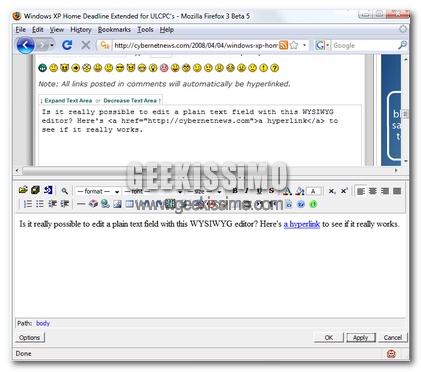Screen dimensions: 421x372
Task: Open the editor's blue help icon
Action: tap(301, 204)
